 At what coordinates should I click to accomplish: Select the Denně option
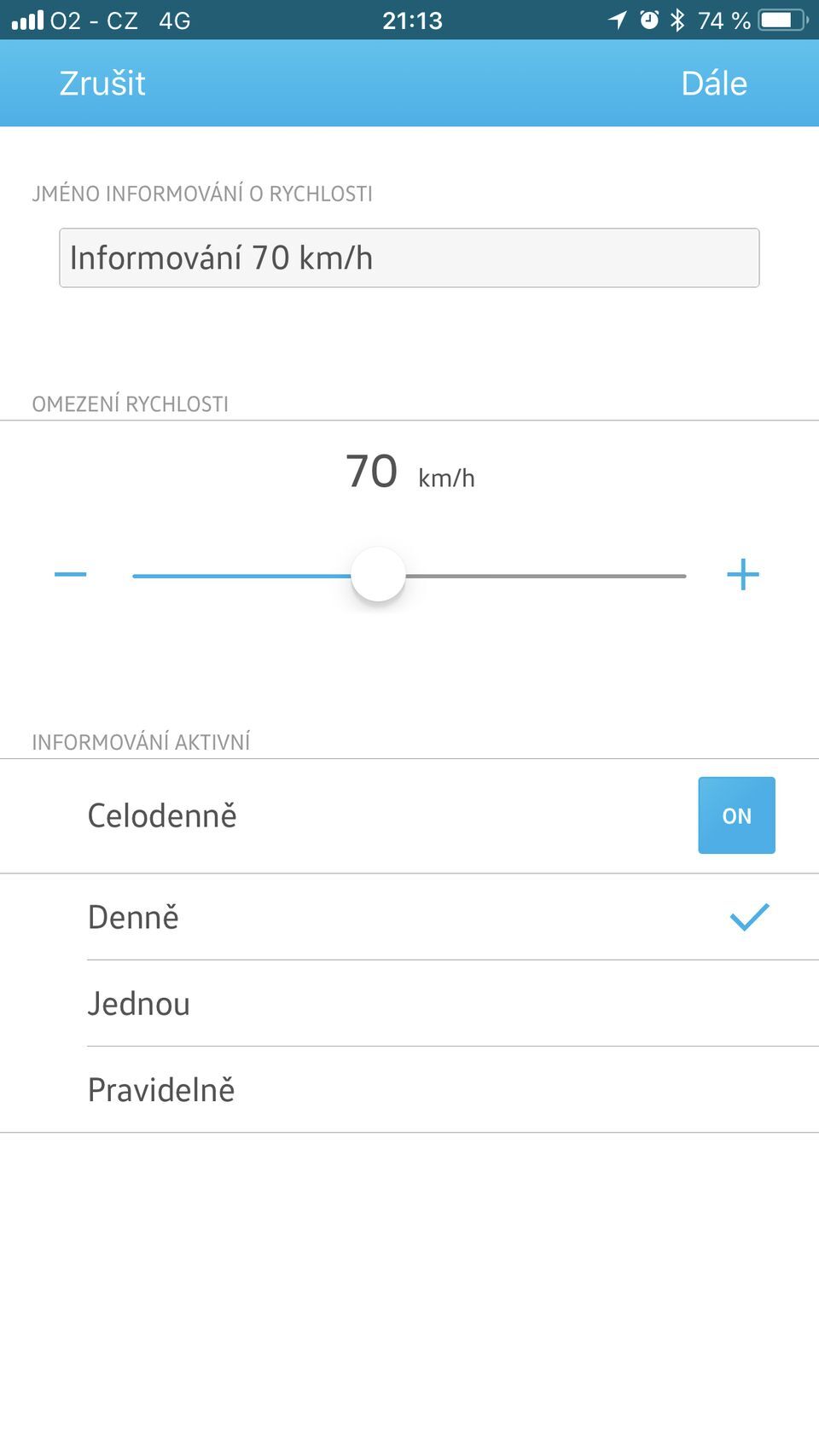tap(134, 918)
